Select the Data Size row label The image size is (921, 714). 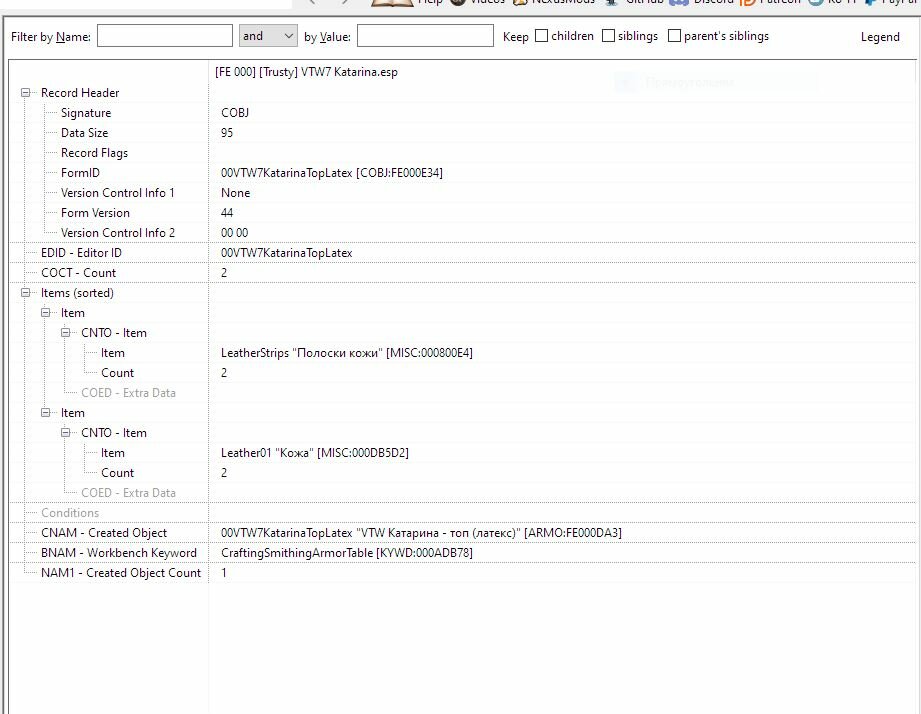(x=85, y=133)
